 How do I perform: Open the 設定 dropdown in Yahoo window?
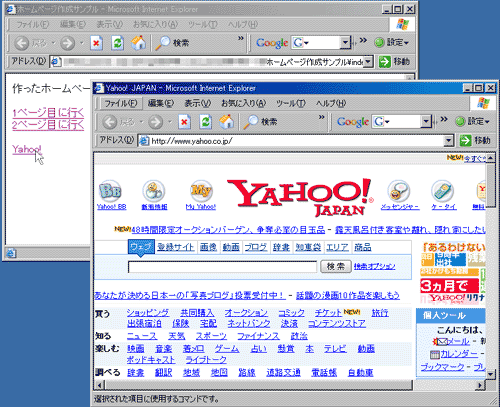pyautogui.click(x=473, y=122)
